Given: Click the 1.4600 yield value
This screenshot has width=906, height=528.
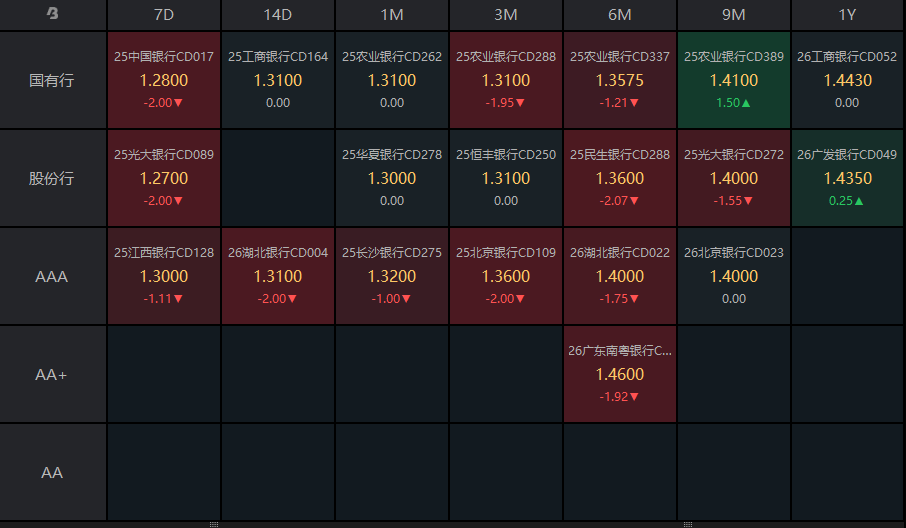Looking at the screenshot, I should (x=619, y=374).
